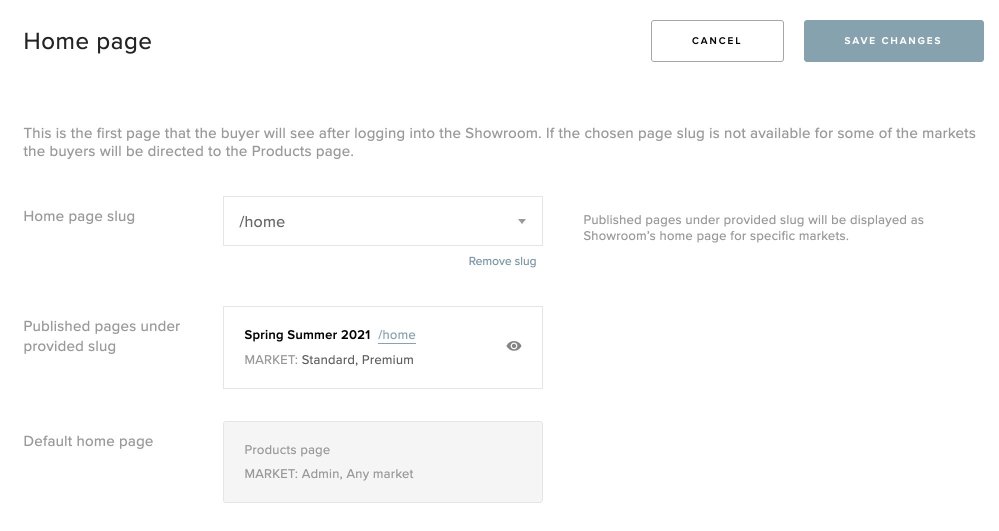The height and width of the screenshot is (531, 999).
Task: Click the Cancel button
Action: click(716, 41)
